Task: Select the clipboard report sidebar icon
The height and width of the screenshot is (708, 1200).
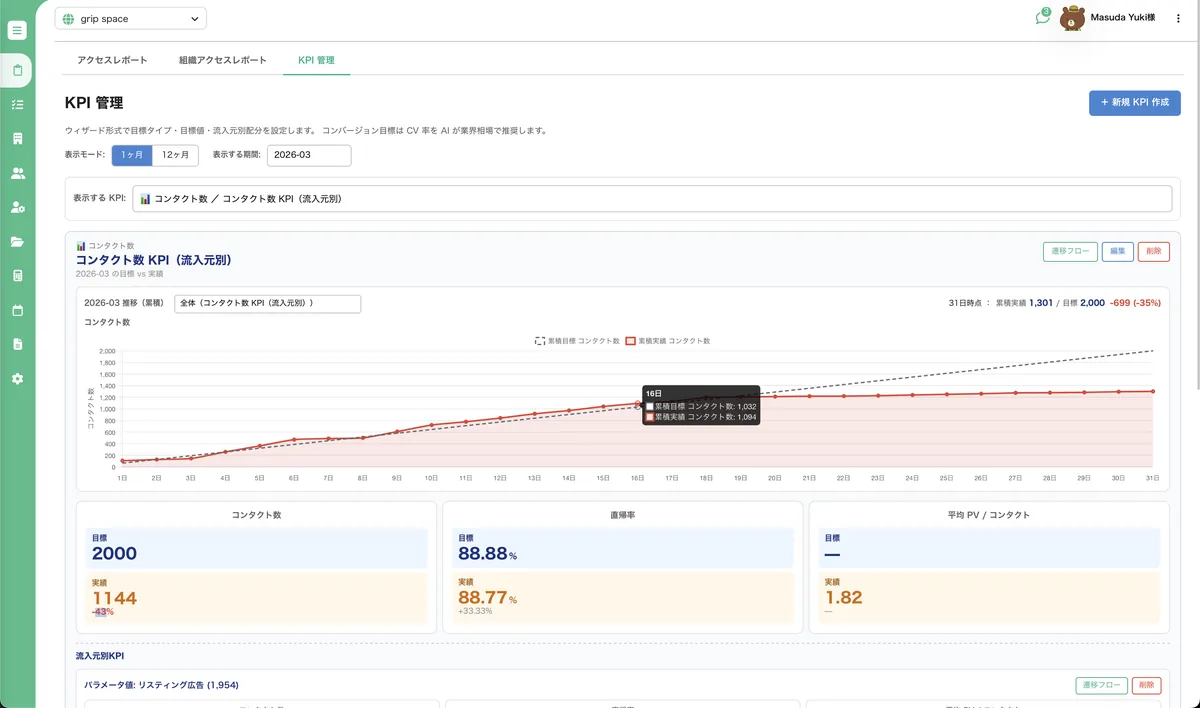Action: click(17, 70)
